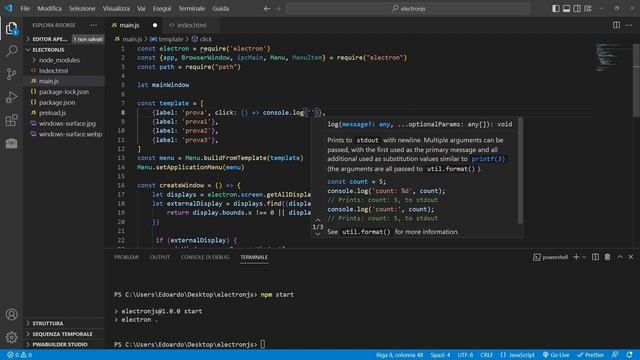
Task: Open the File menu
Action: tap(25, 8)
